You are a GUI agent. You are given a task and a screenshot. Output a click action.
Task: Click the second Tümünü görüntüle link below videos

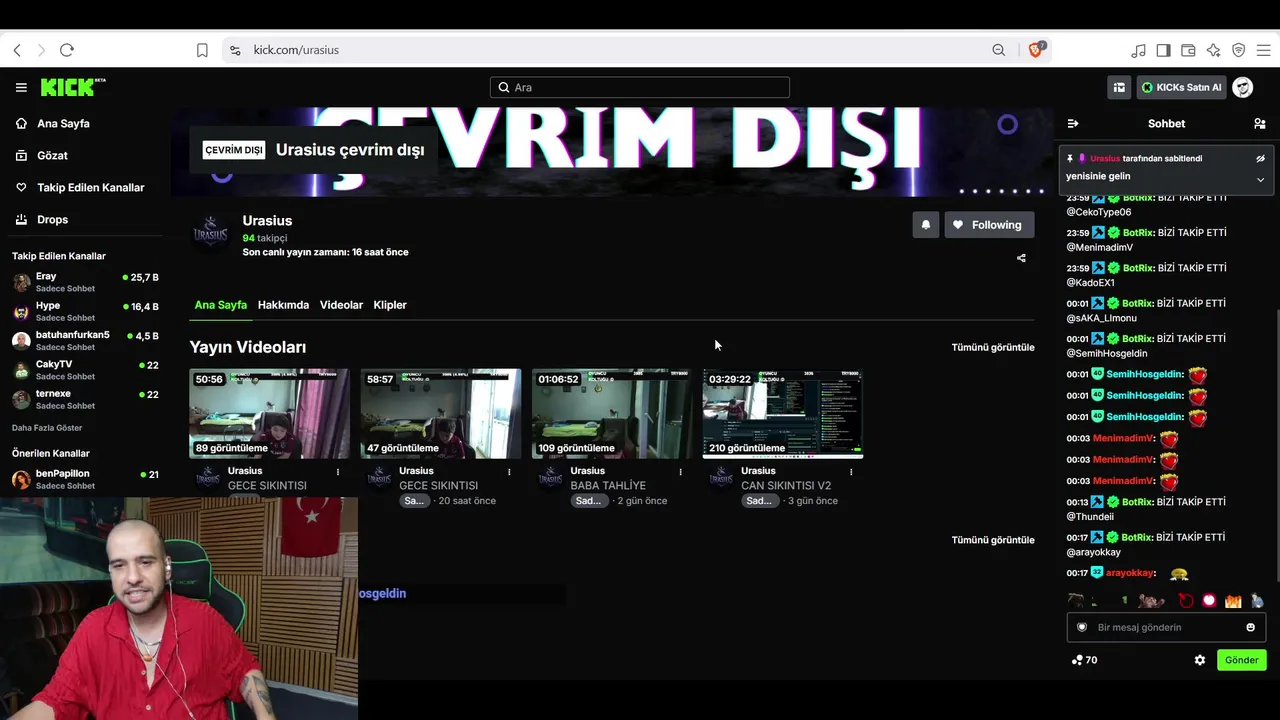click(x=993, y=540)
